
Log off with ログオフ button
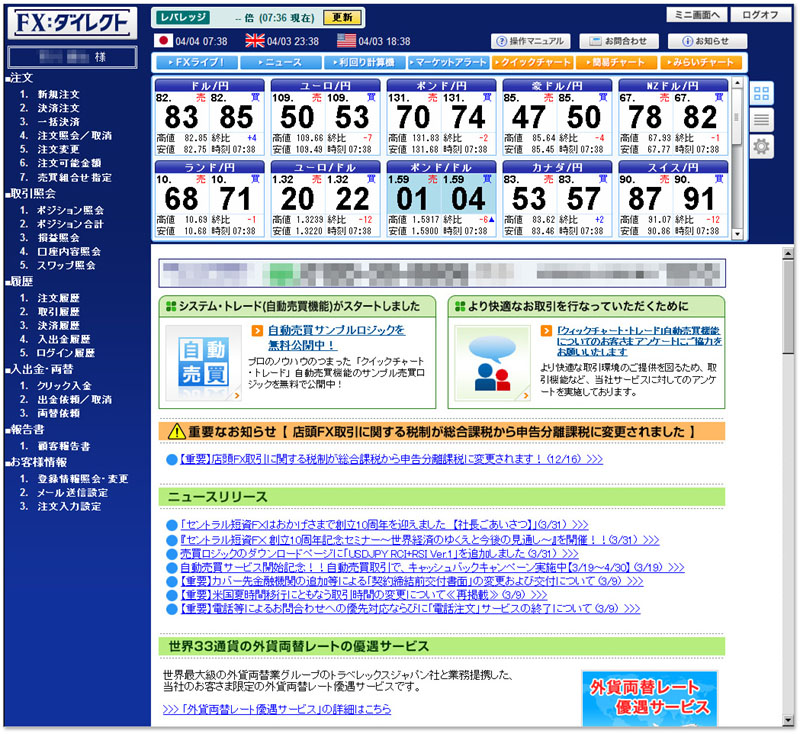point(760,15)
